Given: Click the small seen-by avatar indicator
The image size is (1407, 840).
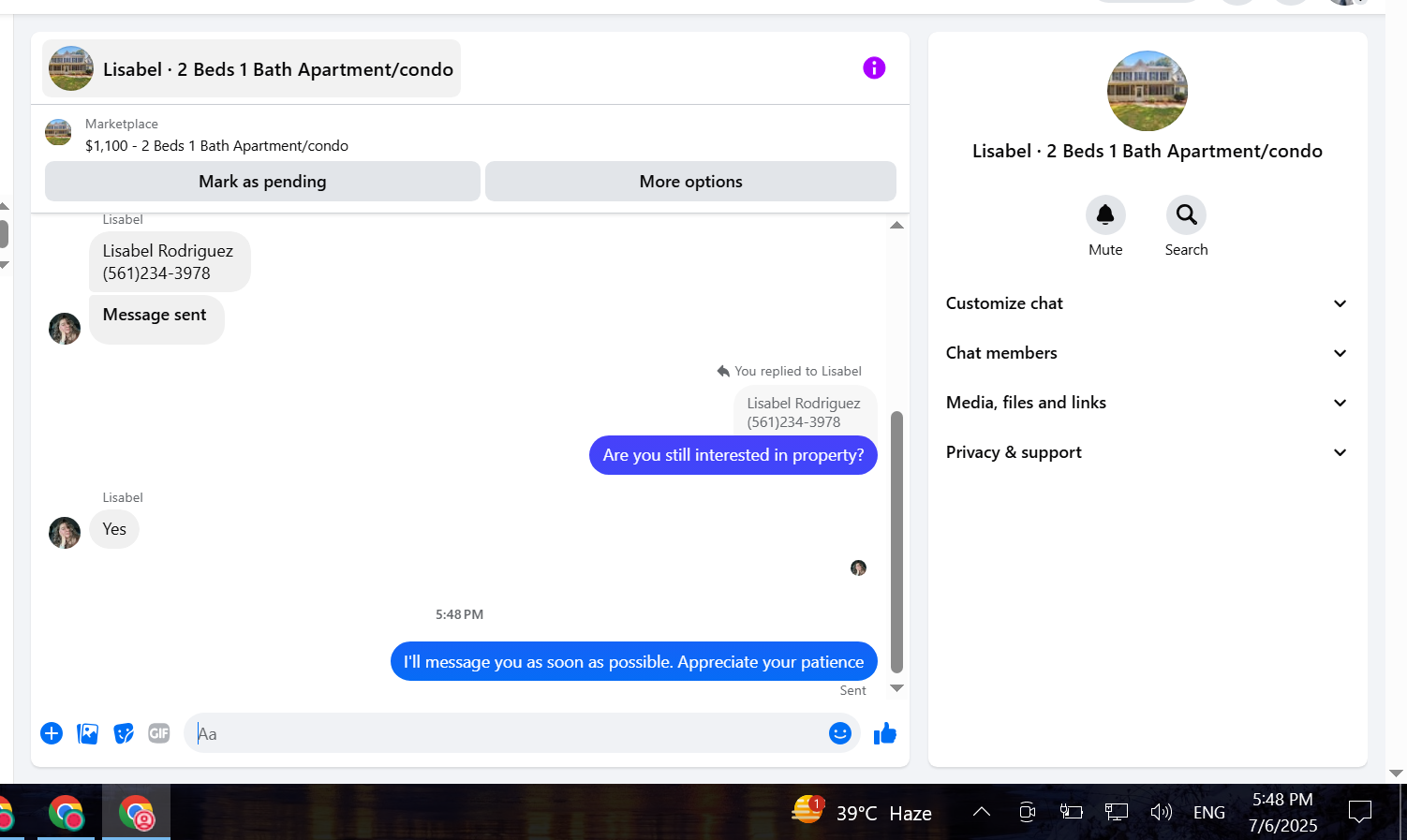Looking at the screenshot, I should [x=858, y=567].
